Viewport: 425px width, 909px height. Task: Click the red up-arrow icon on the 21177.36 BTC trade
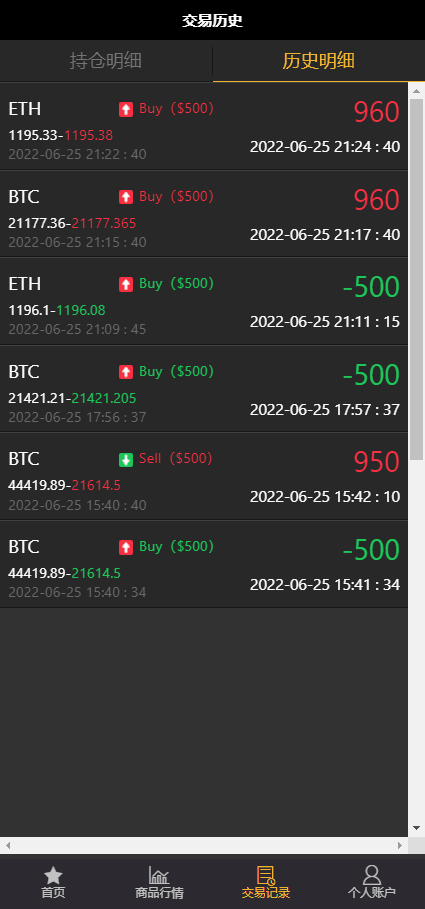[126, 197]
